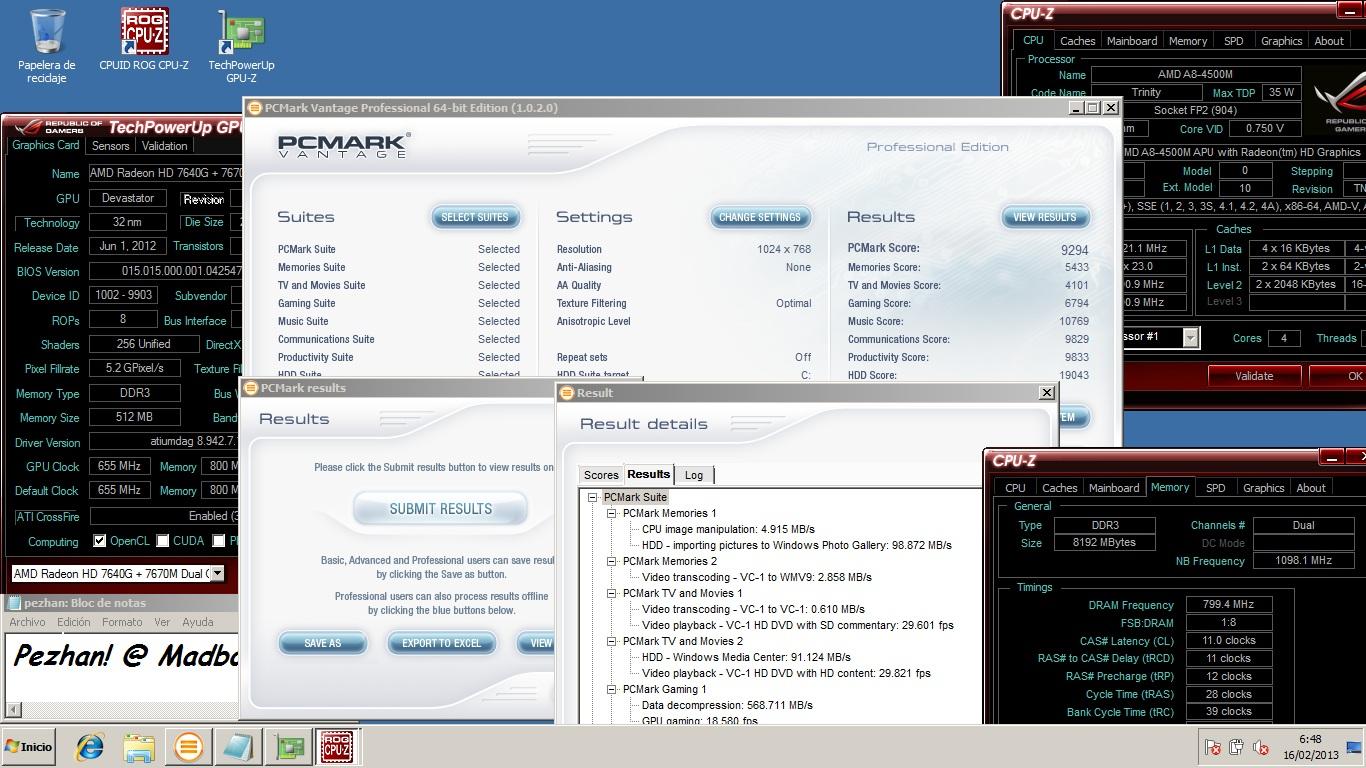This screenshot has height=768, width=1366.
Task: Click the Result window title icon
Action: pyautogui.click(x=567, y=393)
